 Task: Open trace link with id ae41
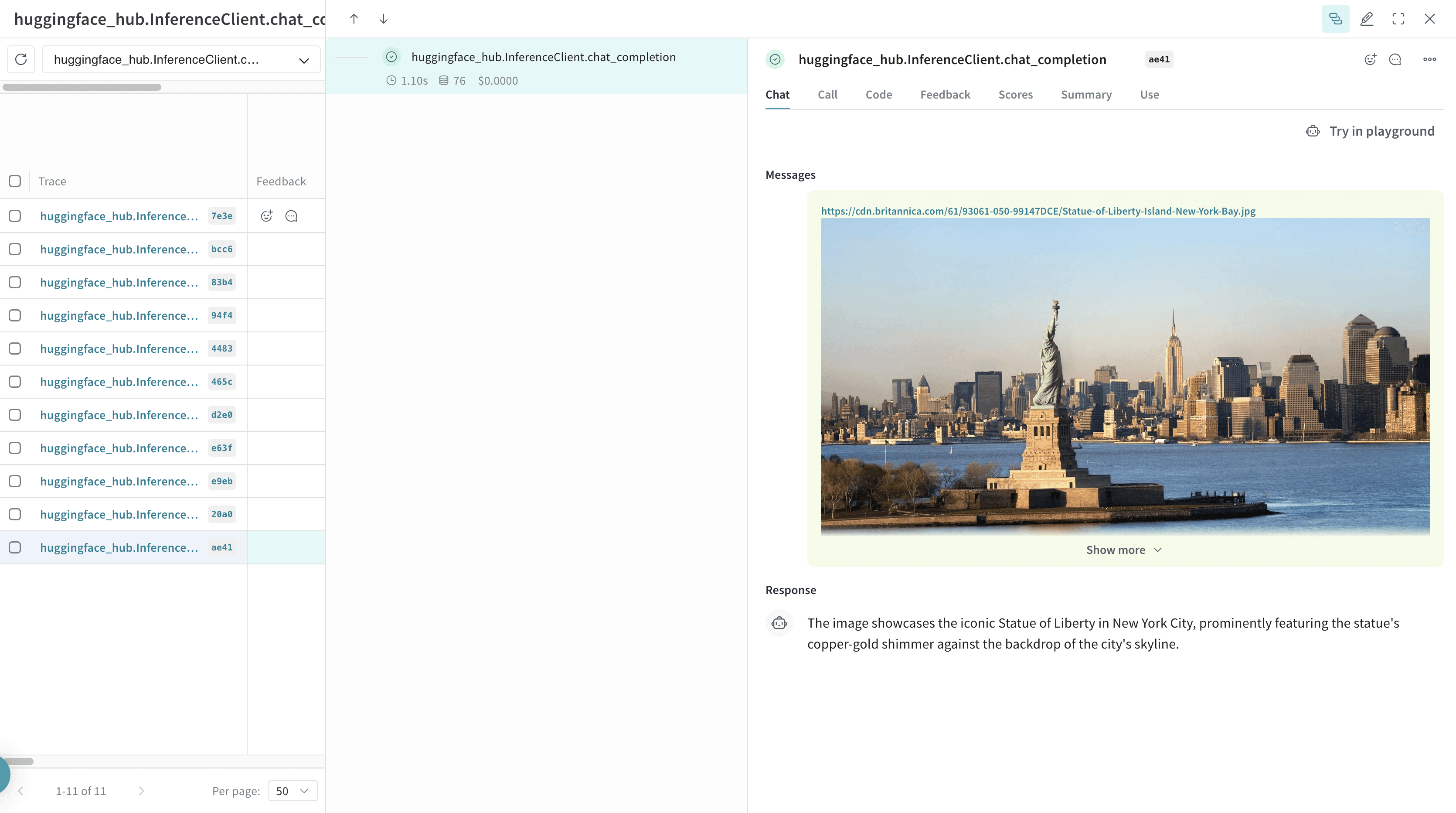pyautogui.click(x=119, y=548)
